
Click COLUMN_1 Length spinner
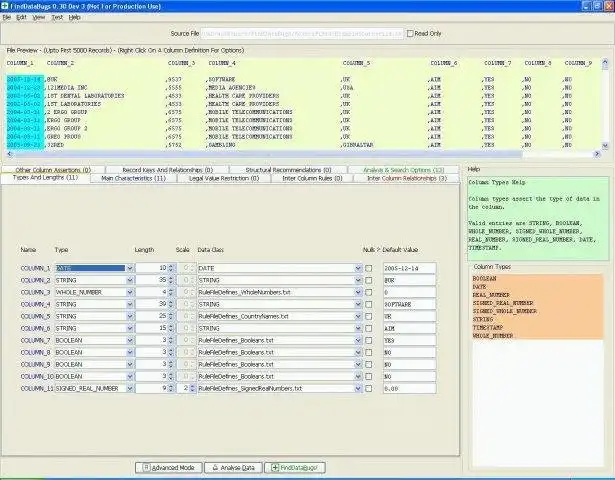(155, 268)
